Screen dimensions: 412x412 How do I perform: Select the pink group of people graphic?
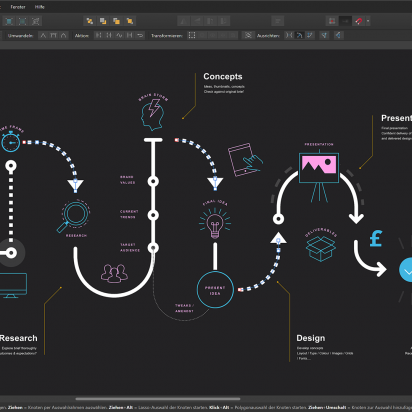click(114, 273)
